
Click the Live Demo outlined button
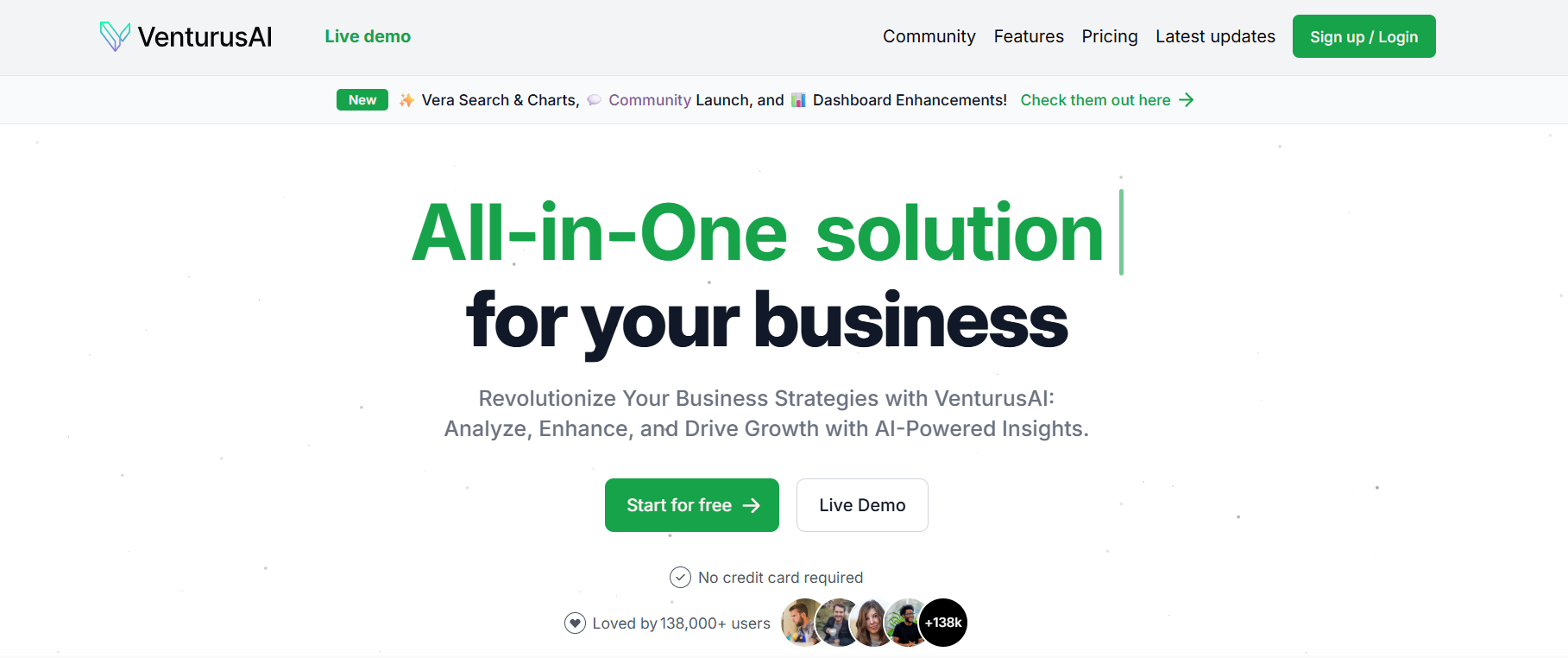click(x=862, y=505)
